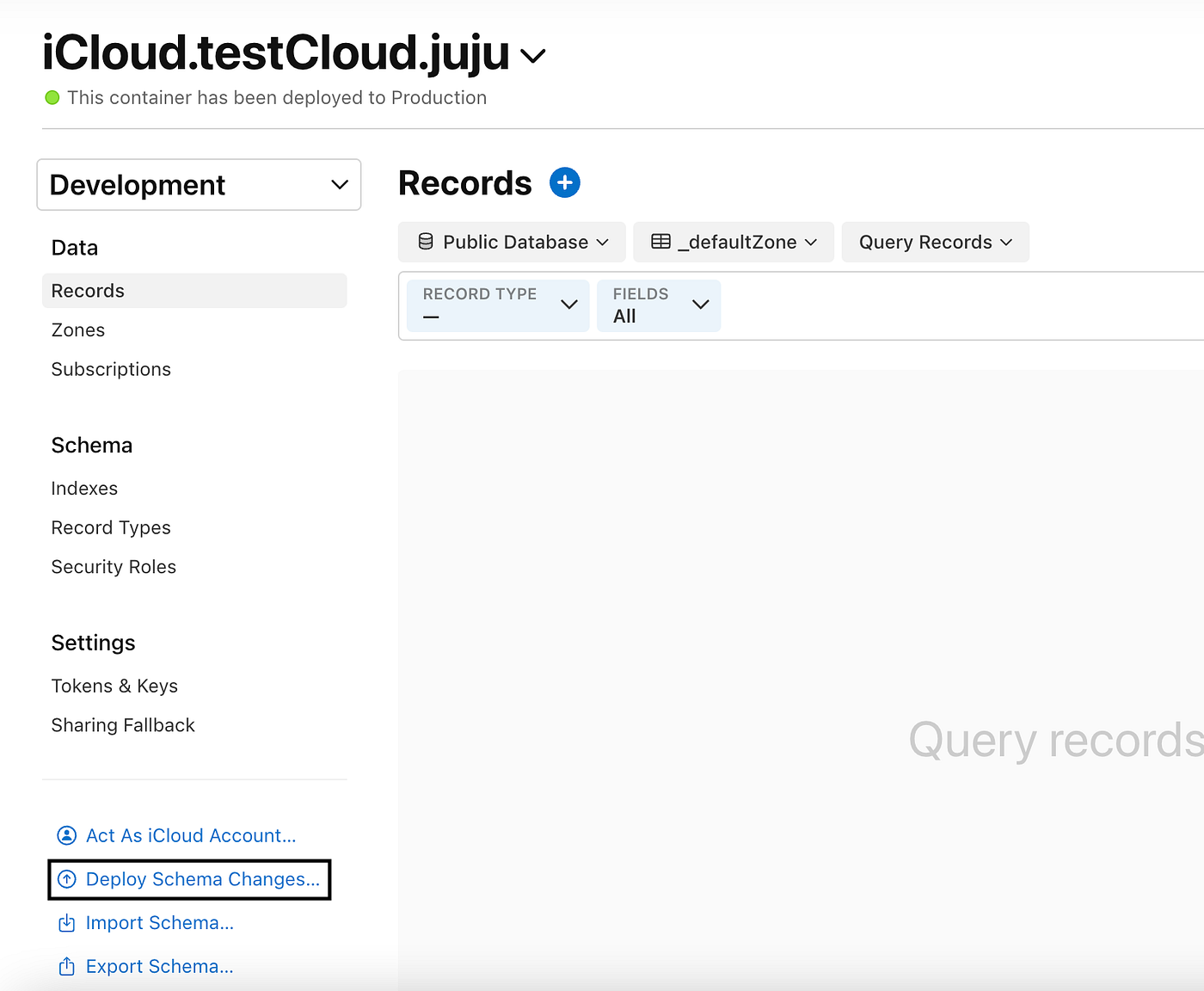Click the blue plus to add a record

coord(565,182)
